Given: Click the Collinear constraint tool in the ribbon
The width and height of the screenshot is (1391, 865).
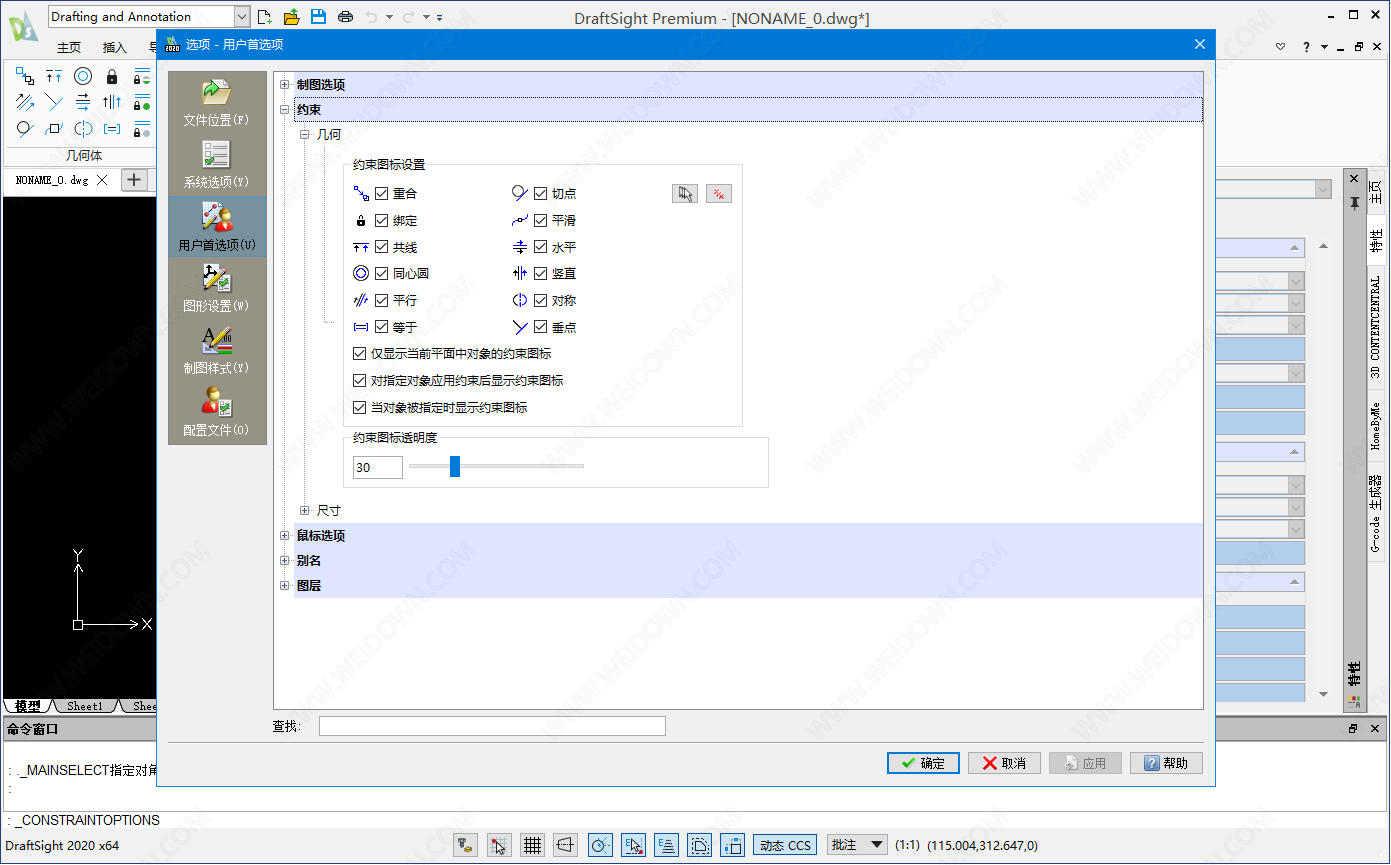Looking at the screenshot, I should [54, 76].
